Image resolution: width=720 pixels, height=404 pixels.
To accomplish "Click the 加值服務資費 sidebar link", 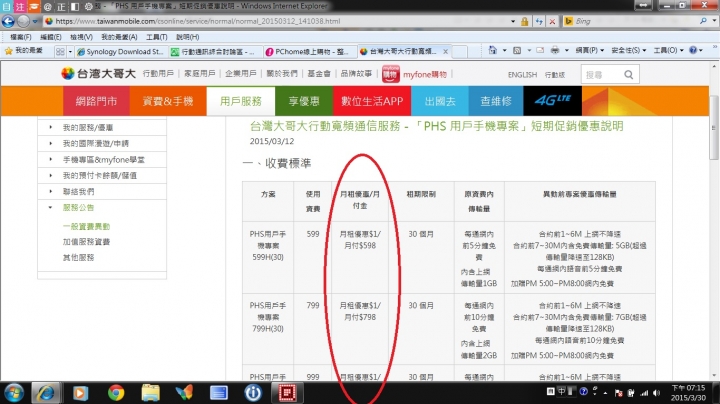I will coord(86,242).
